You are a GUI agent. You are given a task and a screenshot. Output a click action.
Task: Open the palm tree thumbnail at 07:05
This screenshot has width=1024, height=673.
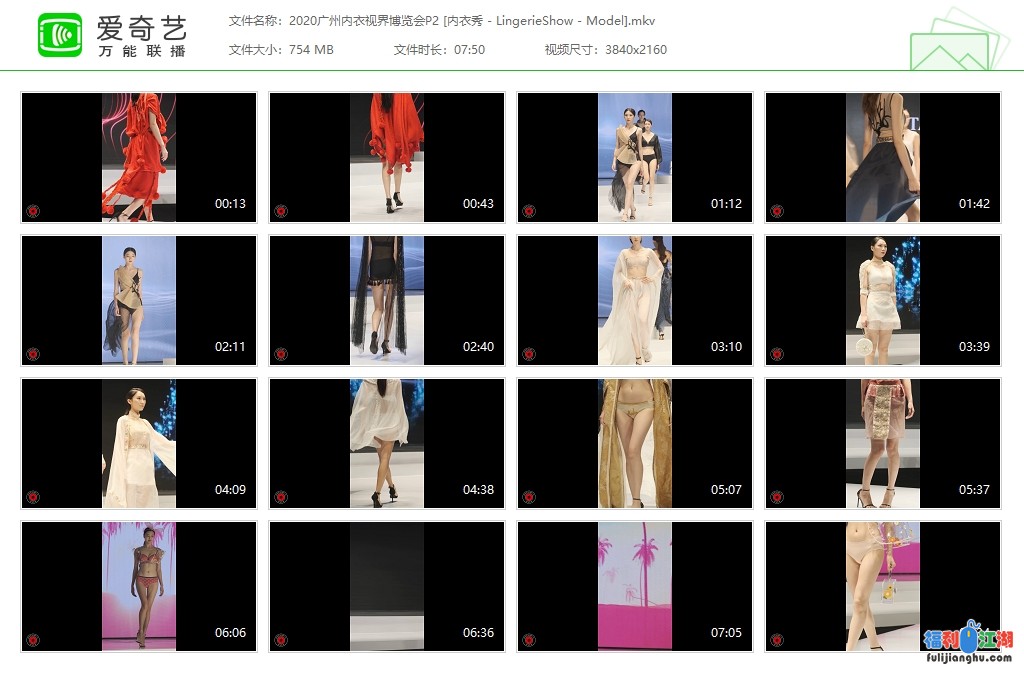point(635,586)
